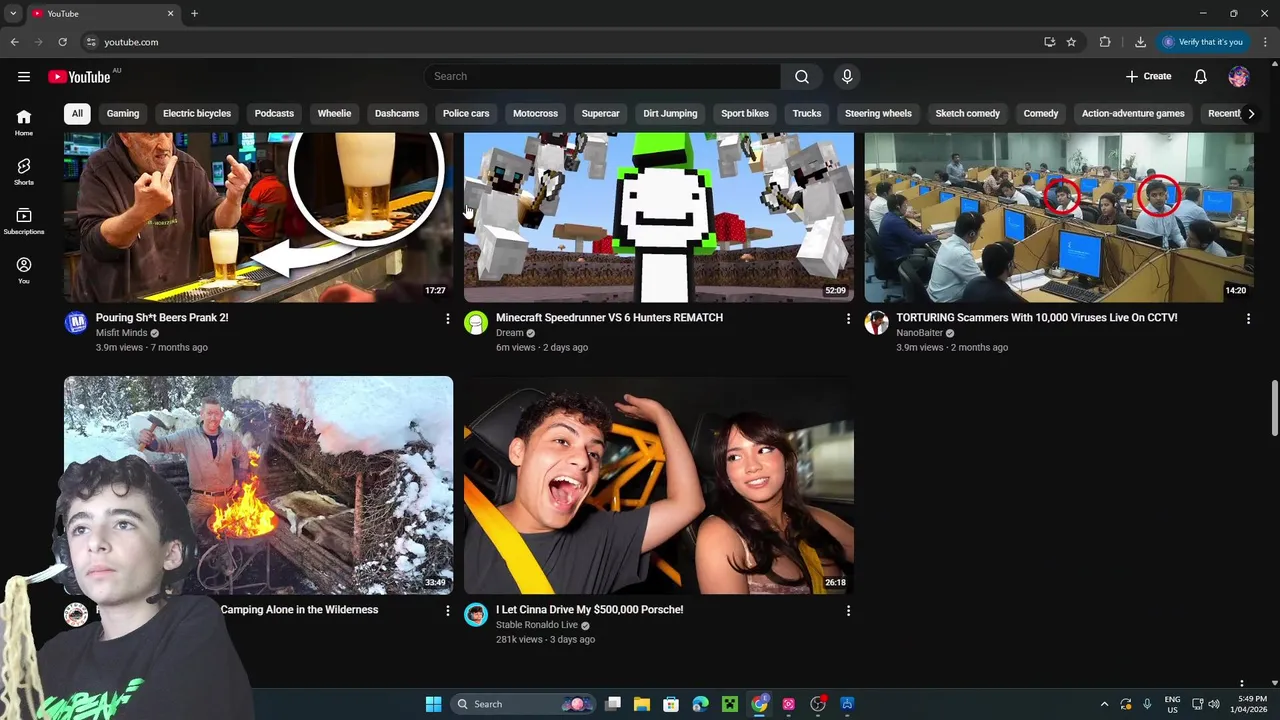This screenshot has width=1280, height=720.
Task: Show hidden system tray icons
Action: (x=1104, y=704)
